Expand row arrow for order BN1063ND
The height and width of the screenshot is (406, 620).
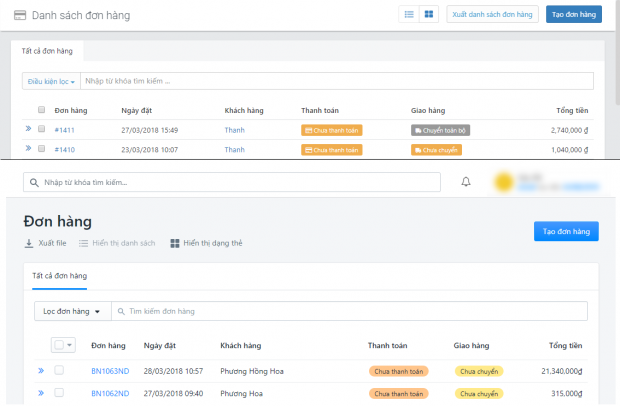(41, 371)
